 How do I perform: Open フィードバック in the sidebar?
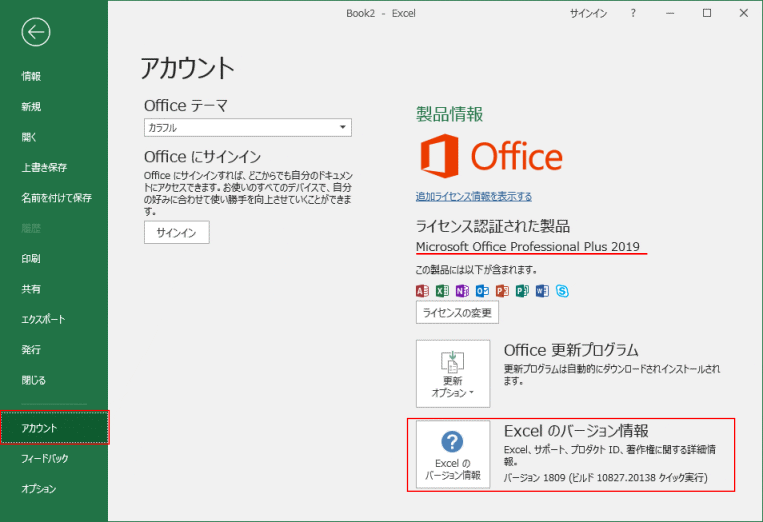pyautogui.click(x=45, y=458)
